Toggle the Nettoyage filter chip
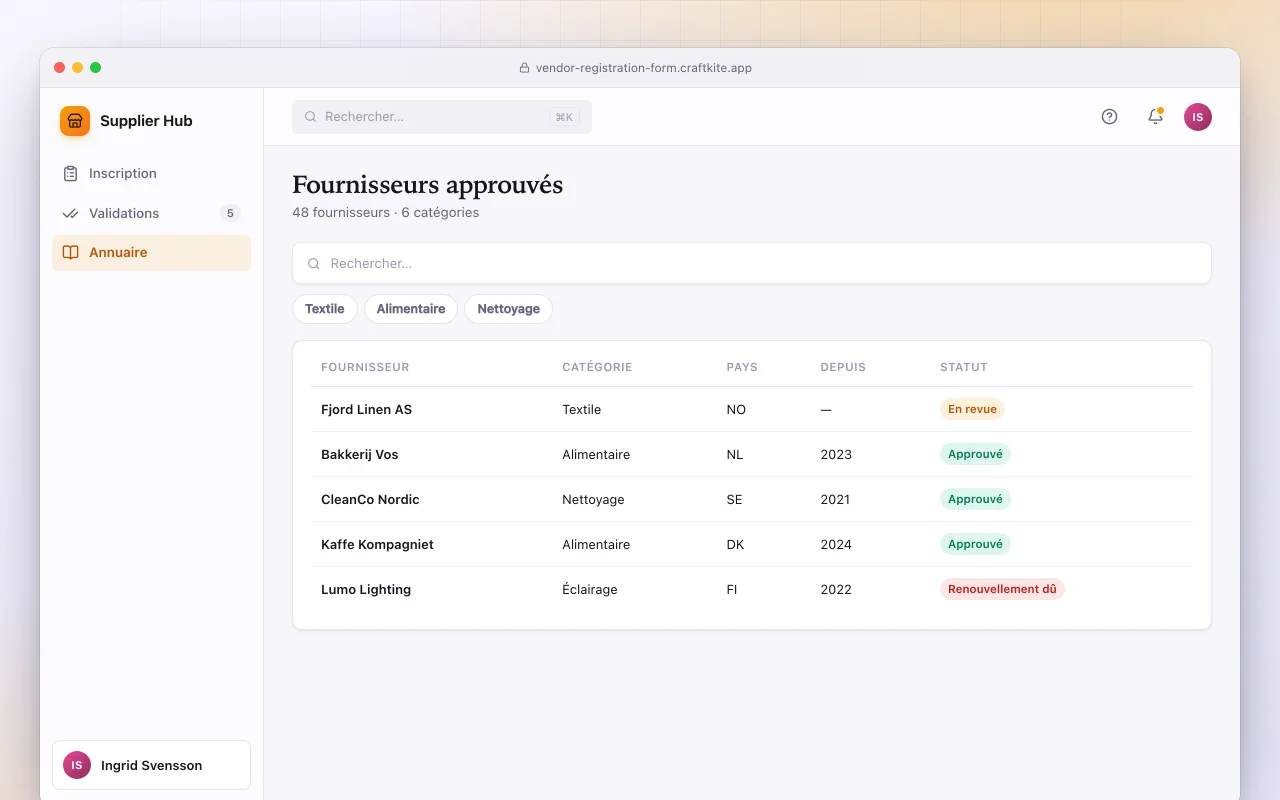1280x800 pixels. pyautogui.click(x=509, y=309)
